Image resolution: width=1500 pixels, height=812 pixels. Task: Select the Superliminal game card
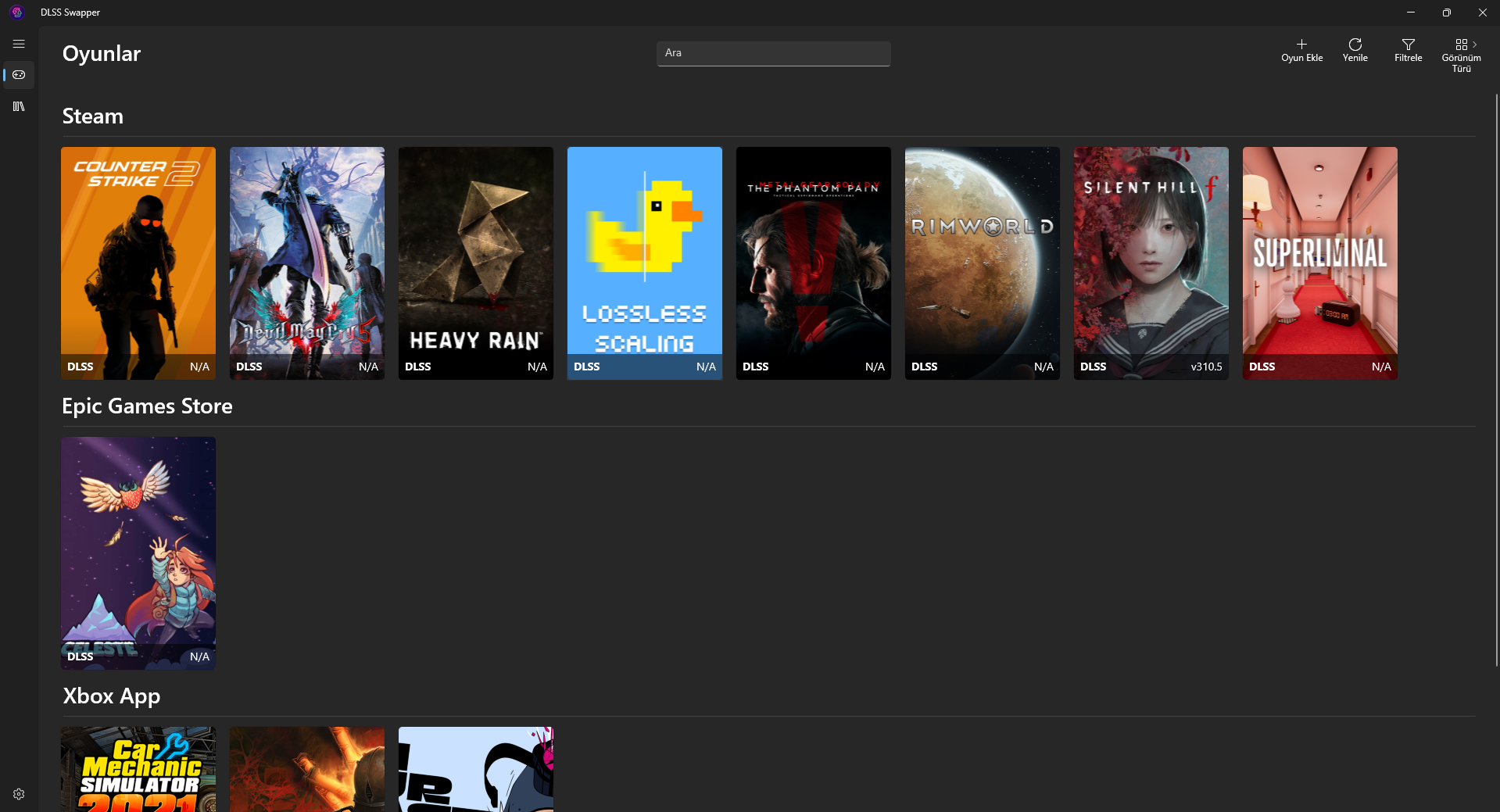(1320, 263)
